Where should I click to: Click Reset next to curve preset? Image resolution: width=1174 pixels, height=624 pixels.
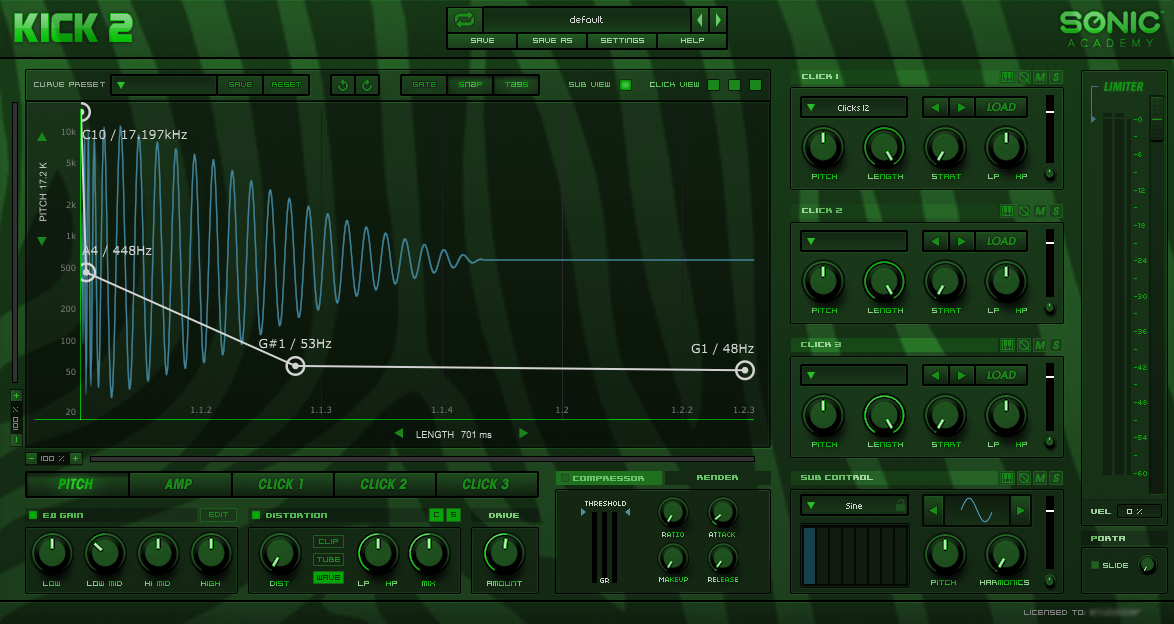point(285,85)
